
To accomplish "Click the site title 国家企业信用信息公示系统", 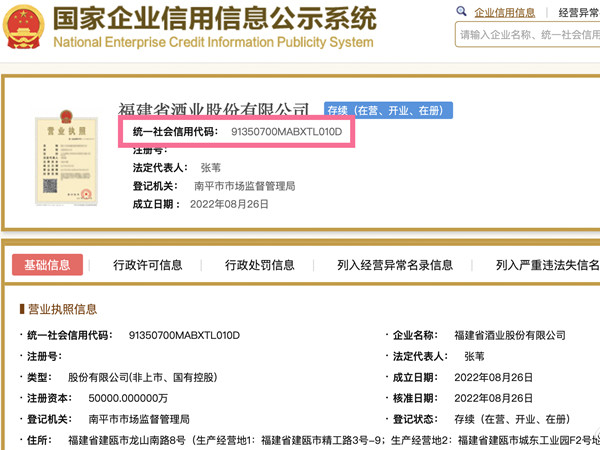I will tap(215, 18).
